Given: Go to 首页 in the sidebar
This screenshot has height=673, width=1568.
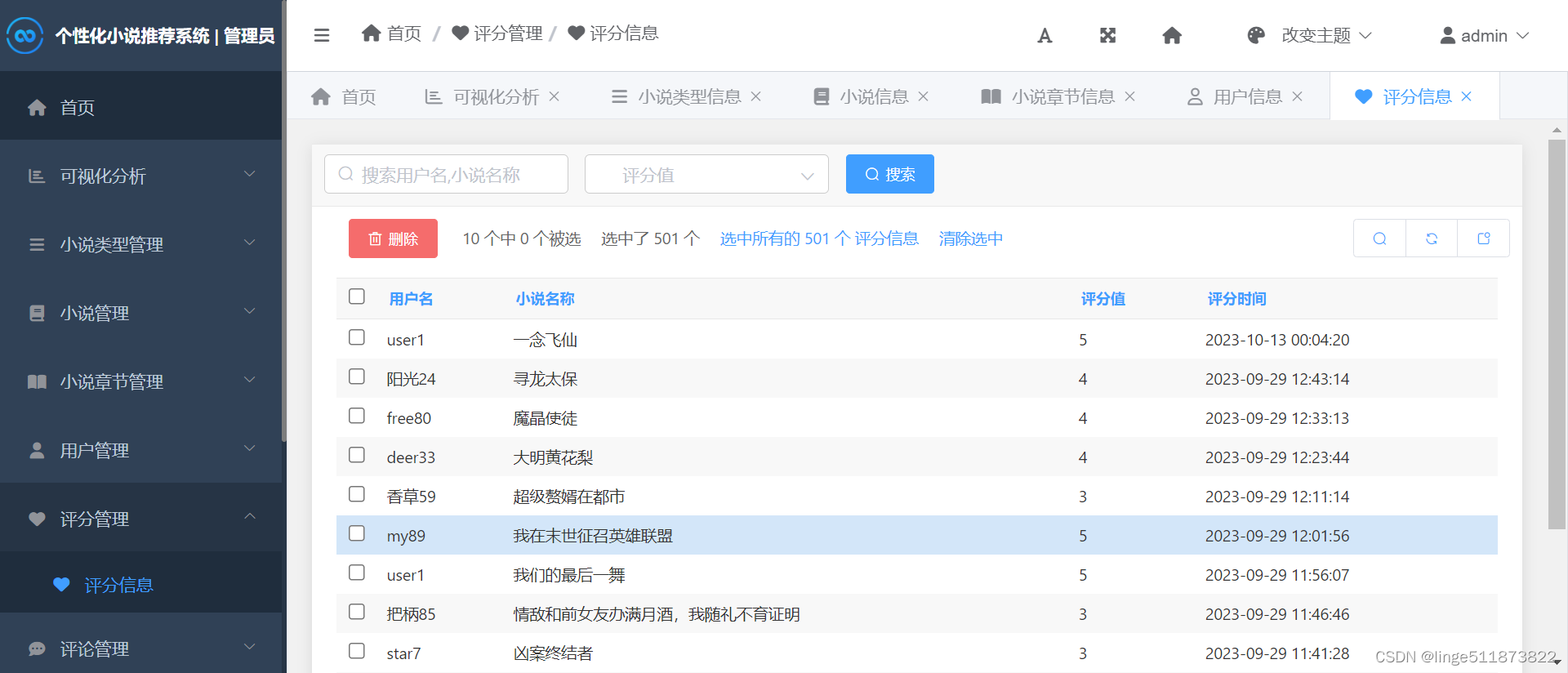Looking at the screenshot, I should coord(140,107).
